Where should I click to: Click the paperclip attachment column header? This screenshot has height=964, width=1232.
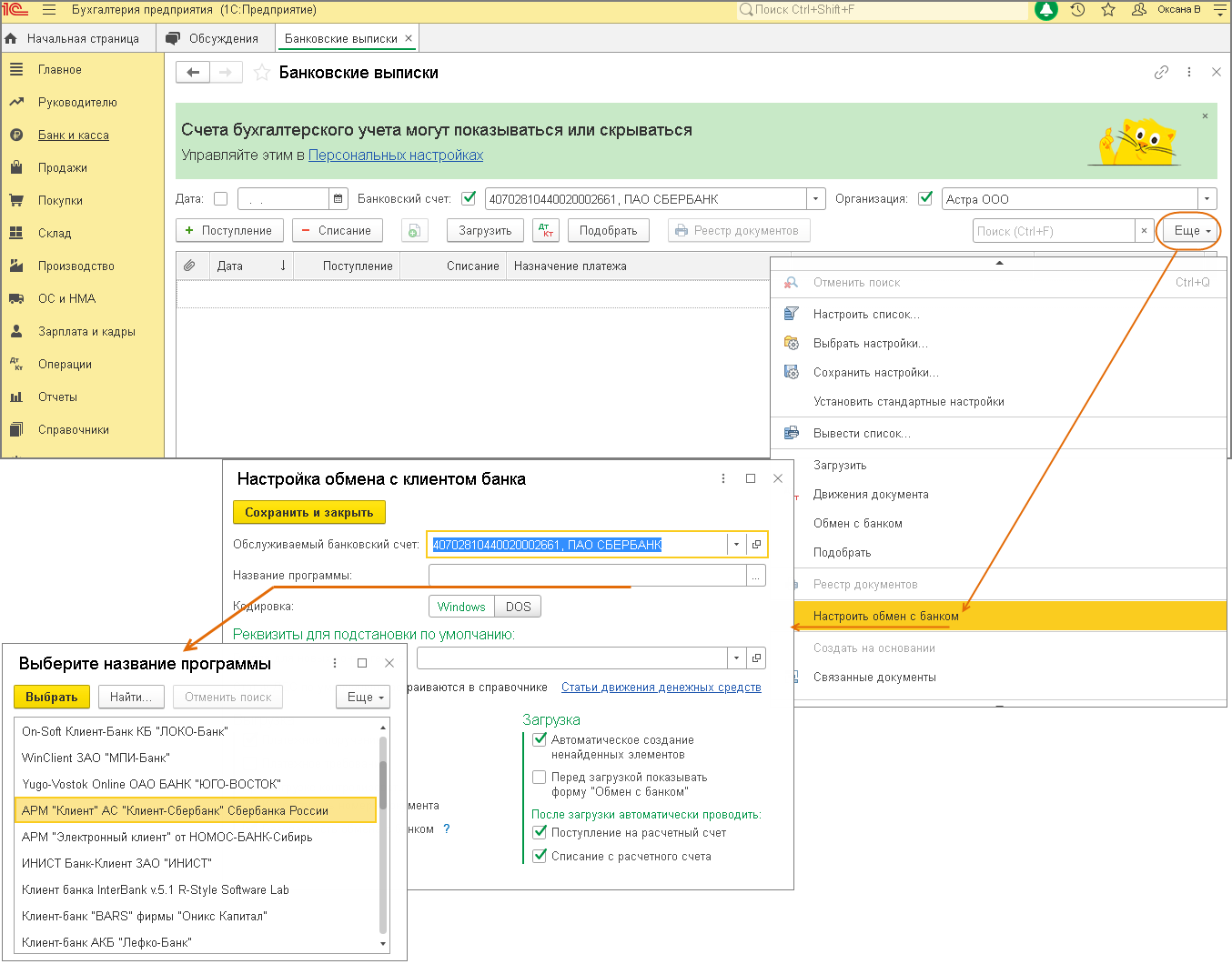pos(189,266)
